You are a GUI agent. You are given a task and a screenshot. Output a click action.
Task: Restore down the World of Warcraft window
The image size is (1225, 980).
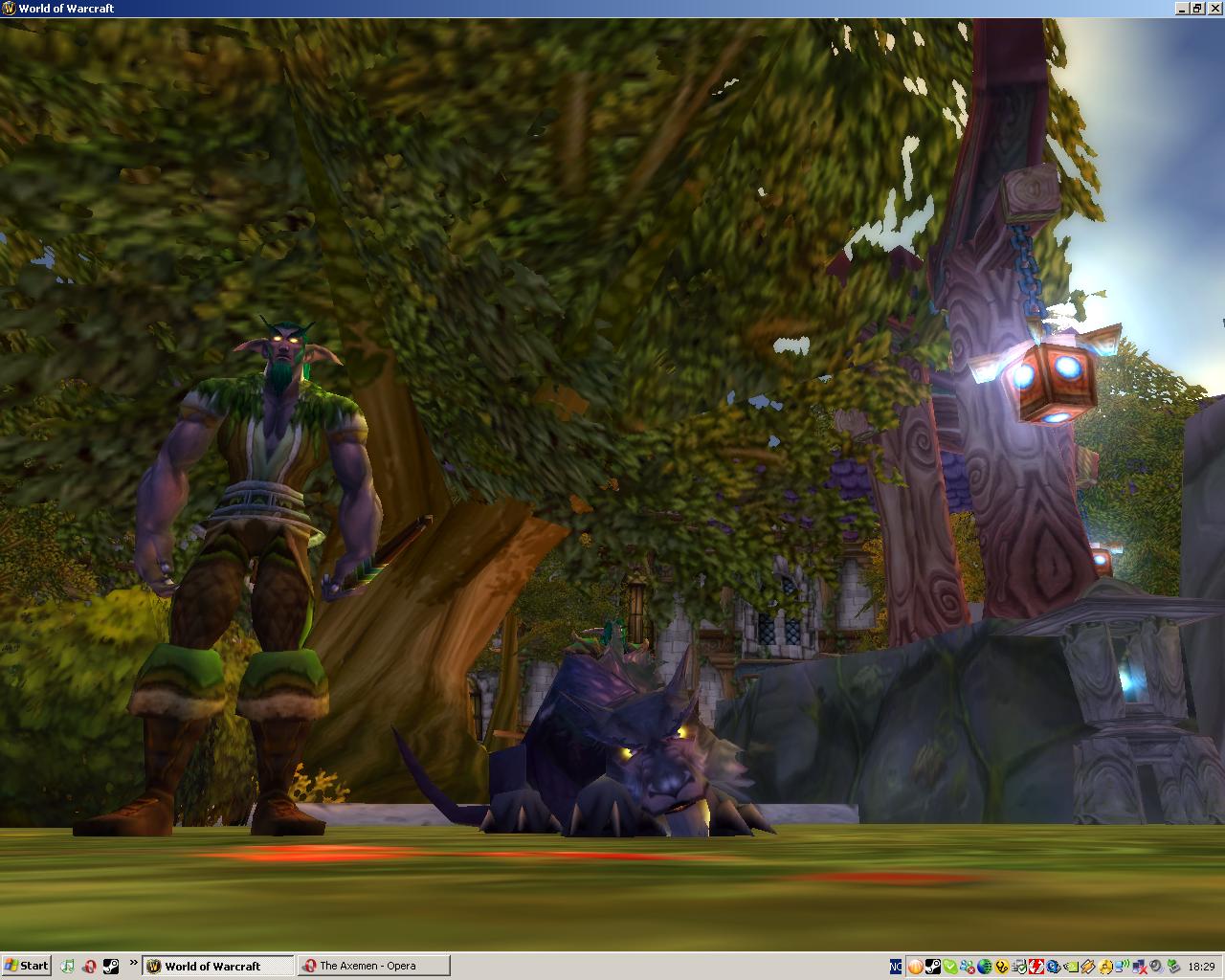point(1196,8)
